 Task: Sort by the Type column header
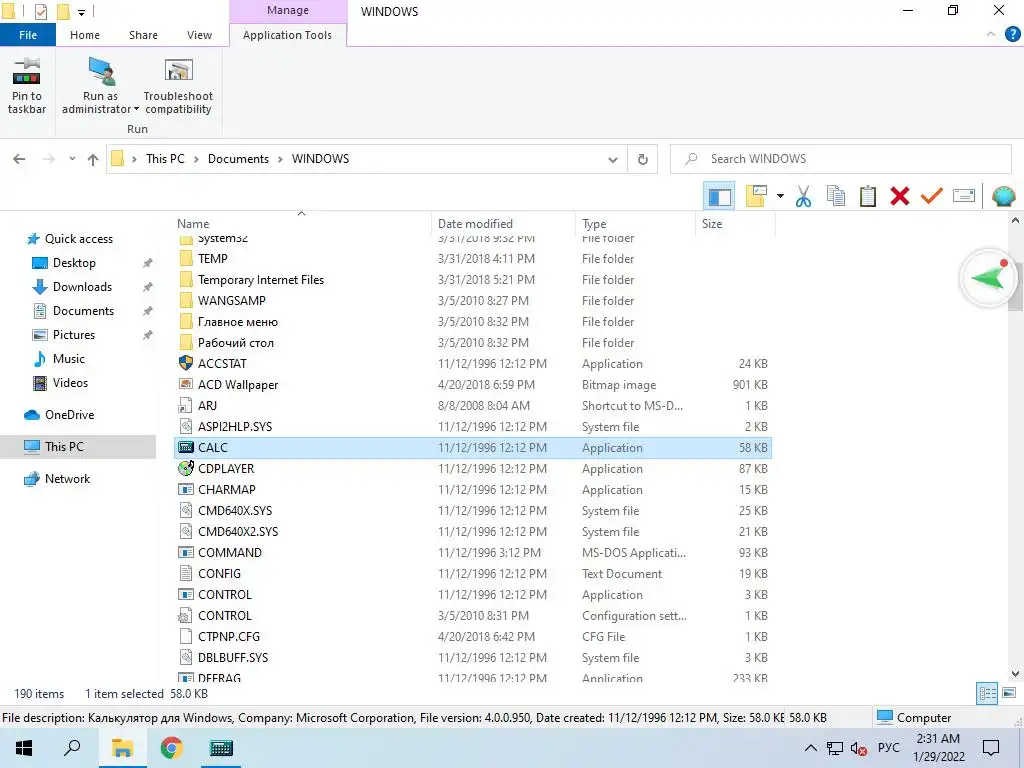[594, 223]
